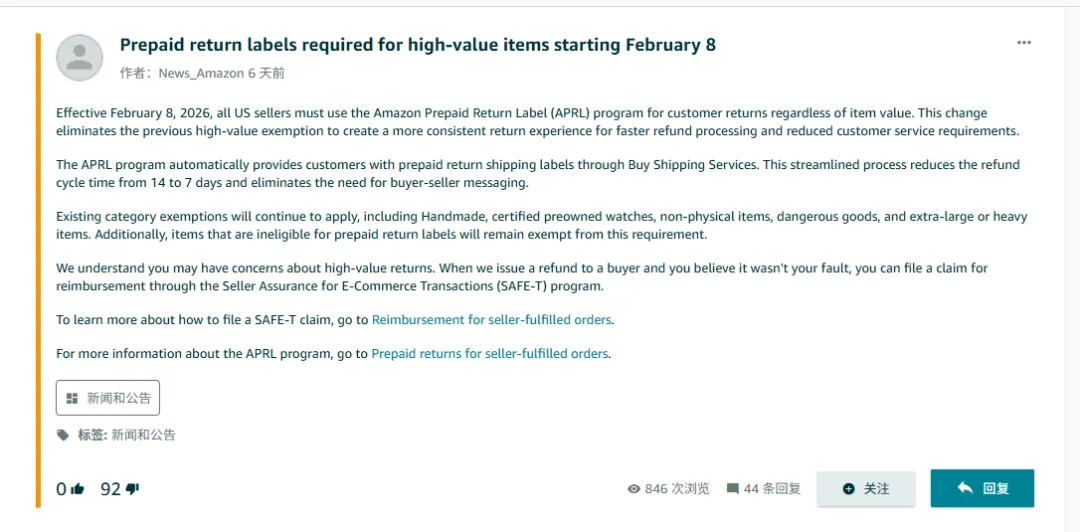Click the 846 次浏览 view count
The width and height of the screenshot is (1080, 532).
677,489
